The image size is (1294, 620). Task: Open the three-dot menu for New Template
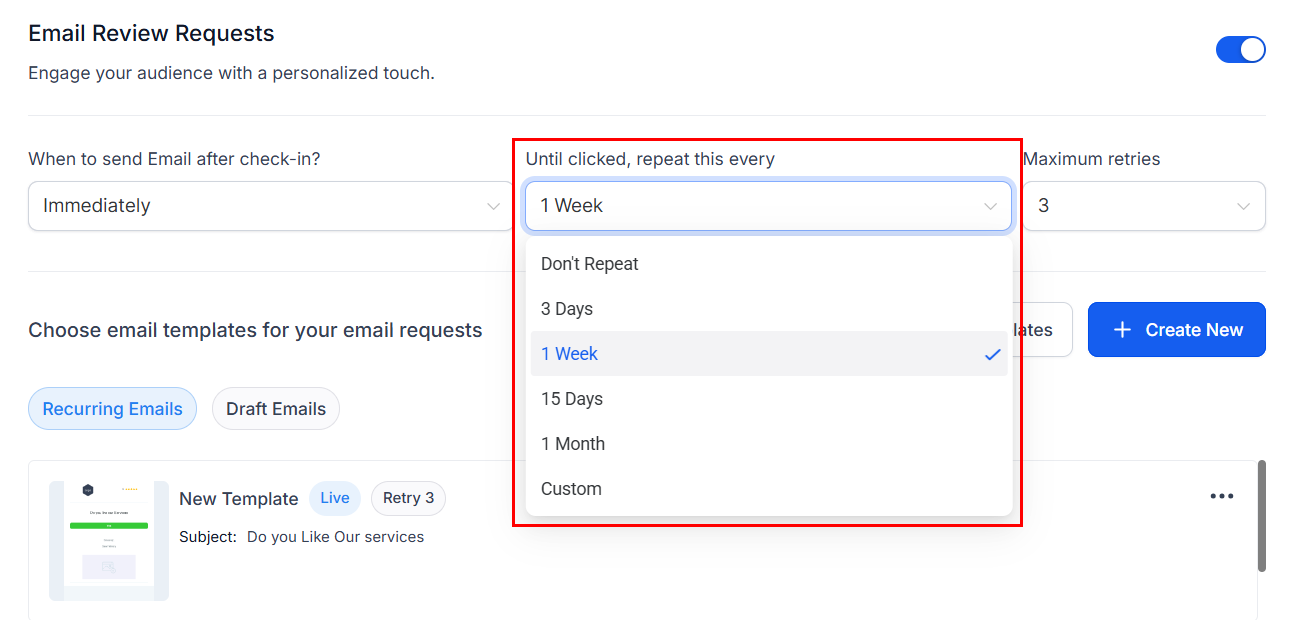(x=1221, y=496)
